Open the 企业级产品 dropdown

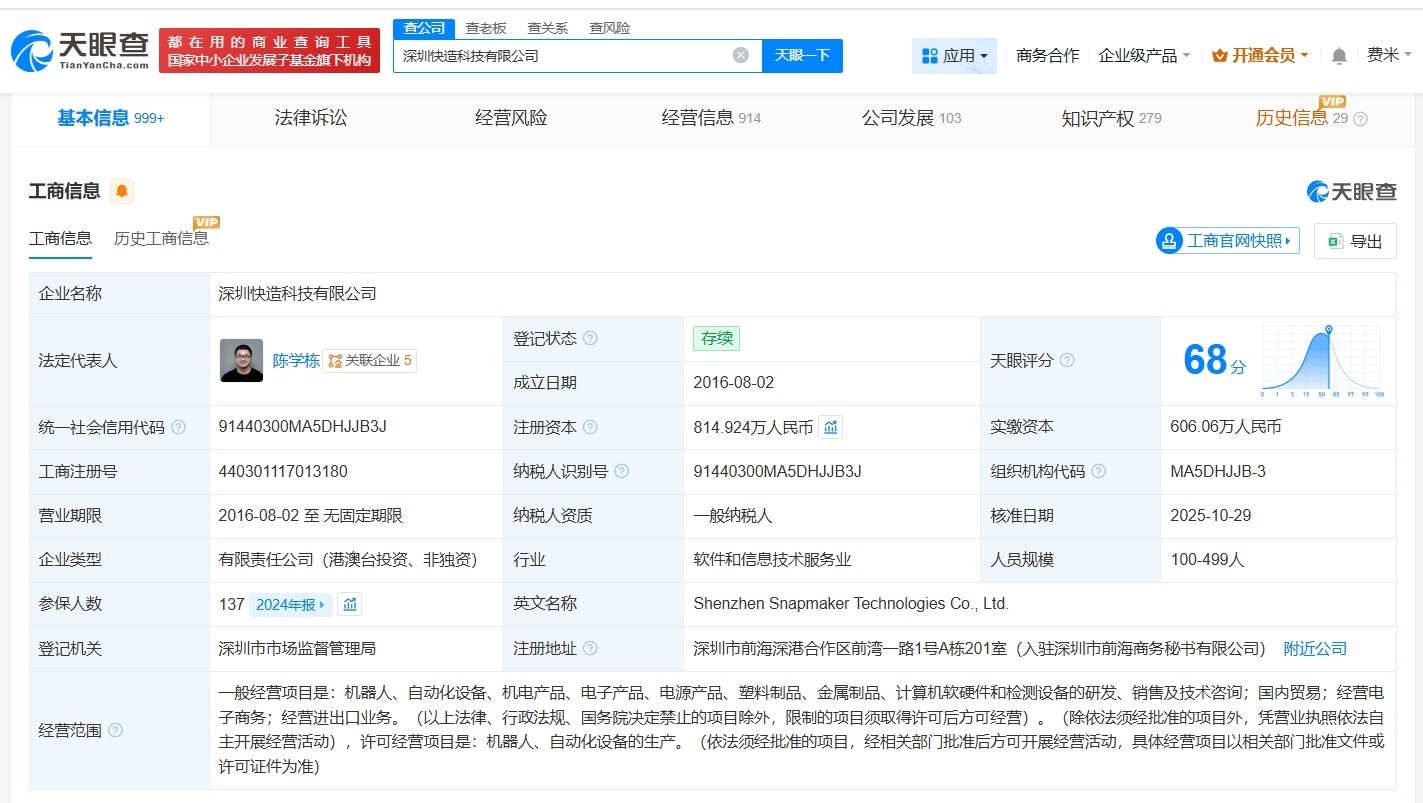pyautogui.click(x=1144, y=56)
